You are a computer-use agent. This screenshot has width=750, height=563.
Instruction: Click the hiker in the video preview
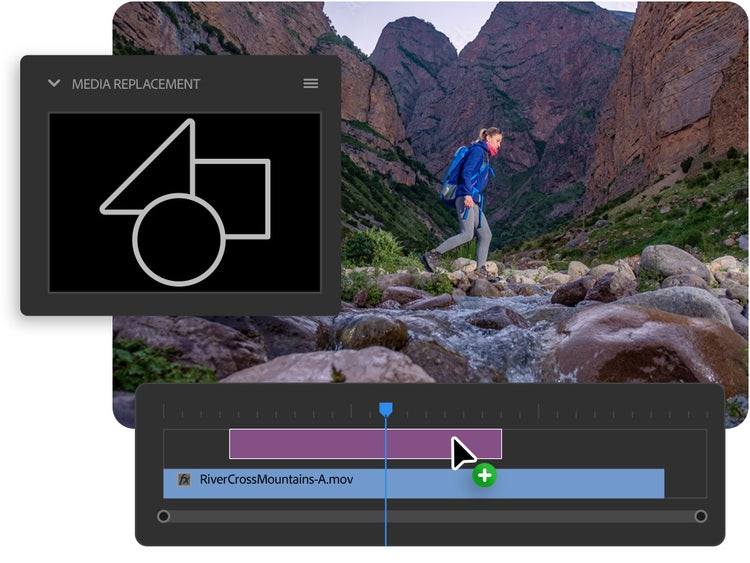coord(465,201)
